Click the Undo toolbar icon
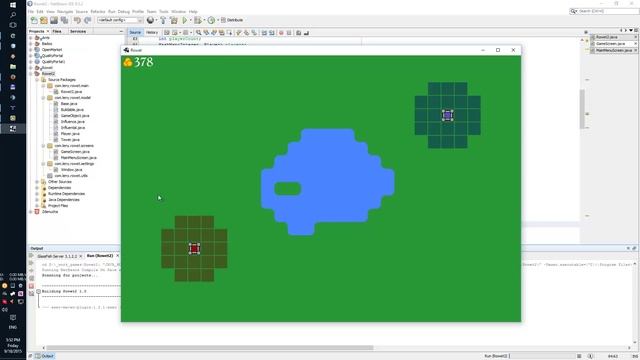The height and width of the screenshot is (360, 640). (x=77, y=20)
